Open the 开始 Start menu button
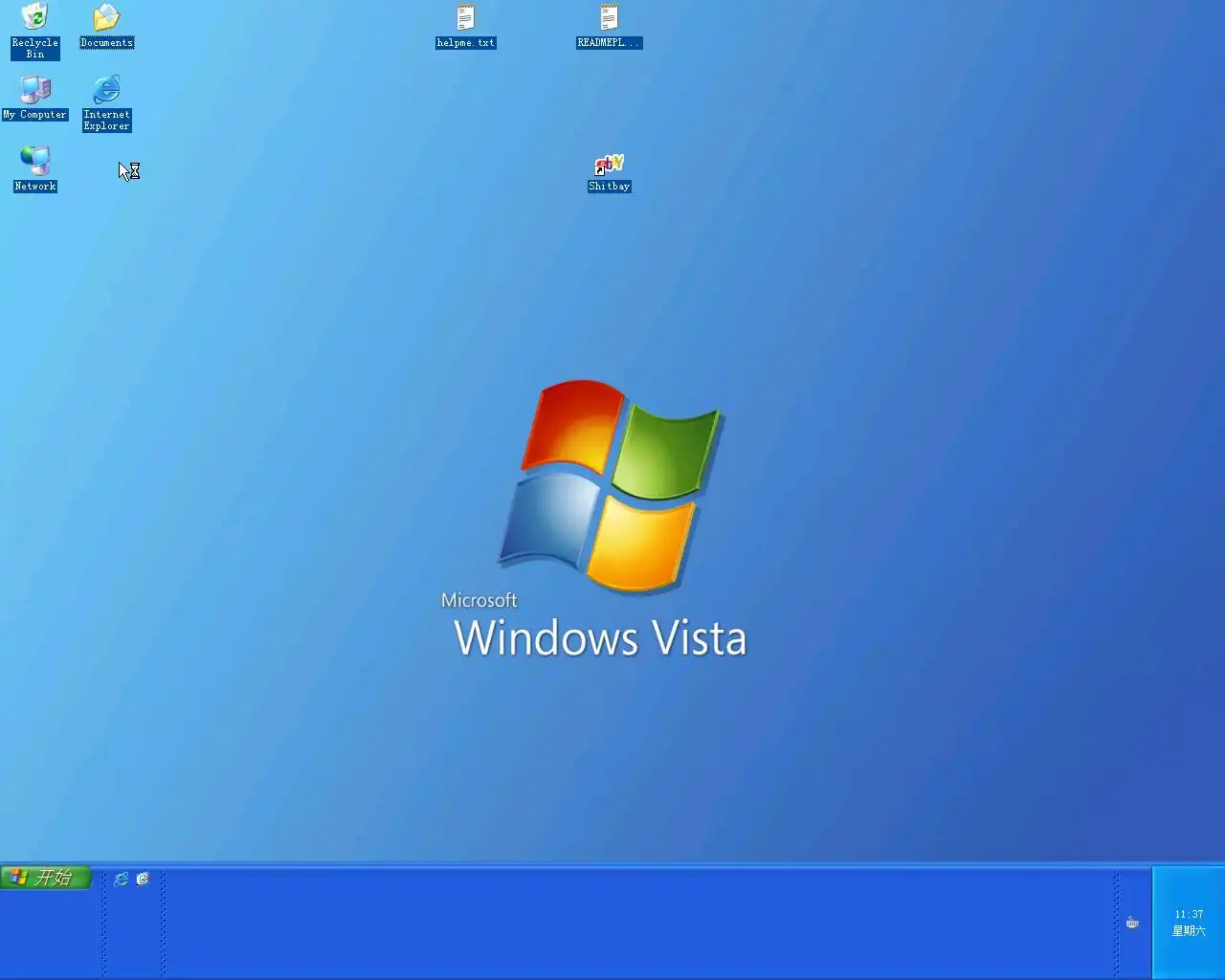 click(x=45, y=877)
